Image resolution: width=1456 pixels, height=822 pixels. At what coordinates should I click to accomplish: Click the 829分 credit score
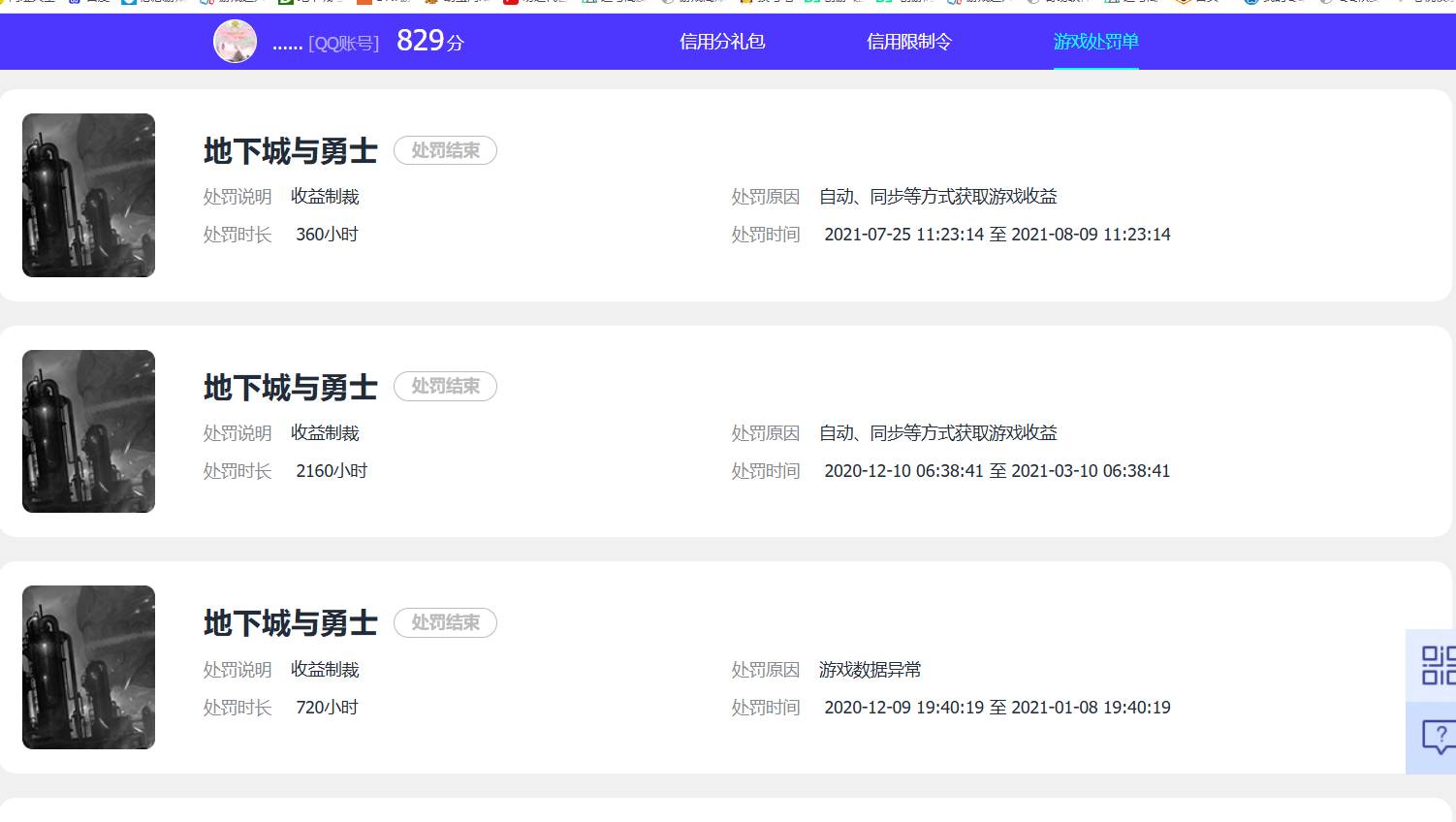(429, 41)
